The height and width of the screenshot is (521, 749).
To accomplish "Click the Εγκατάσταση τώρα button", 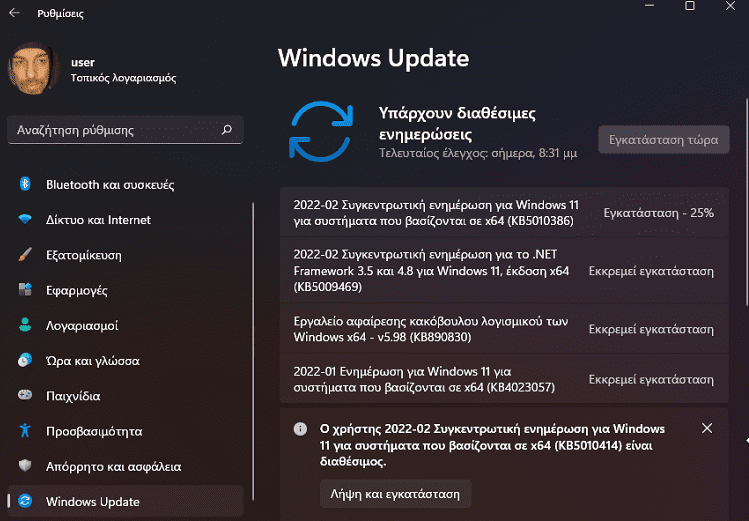I will 663,139.
